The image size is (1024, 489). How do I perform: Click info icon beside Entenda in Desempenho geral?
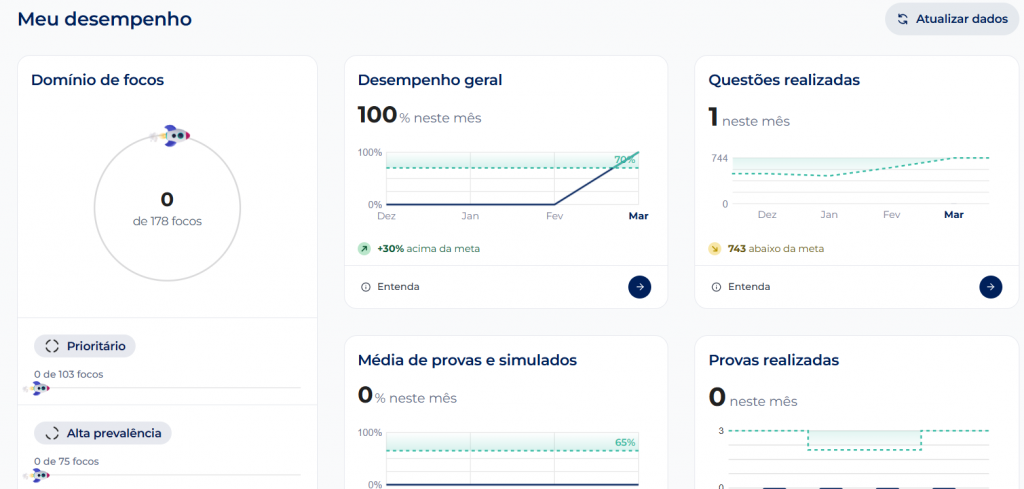365,287
